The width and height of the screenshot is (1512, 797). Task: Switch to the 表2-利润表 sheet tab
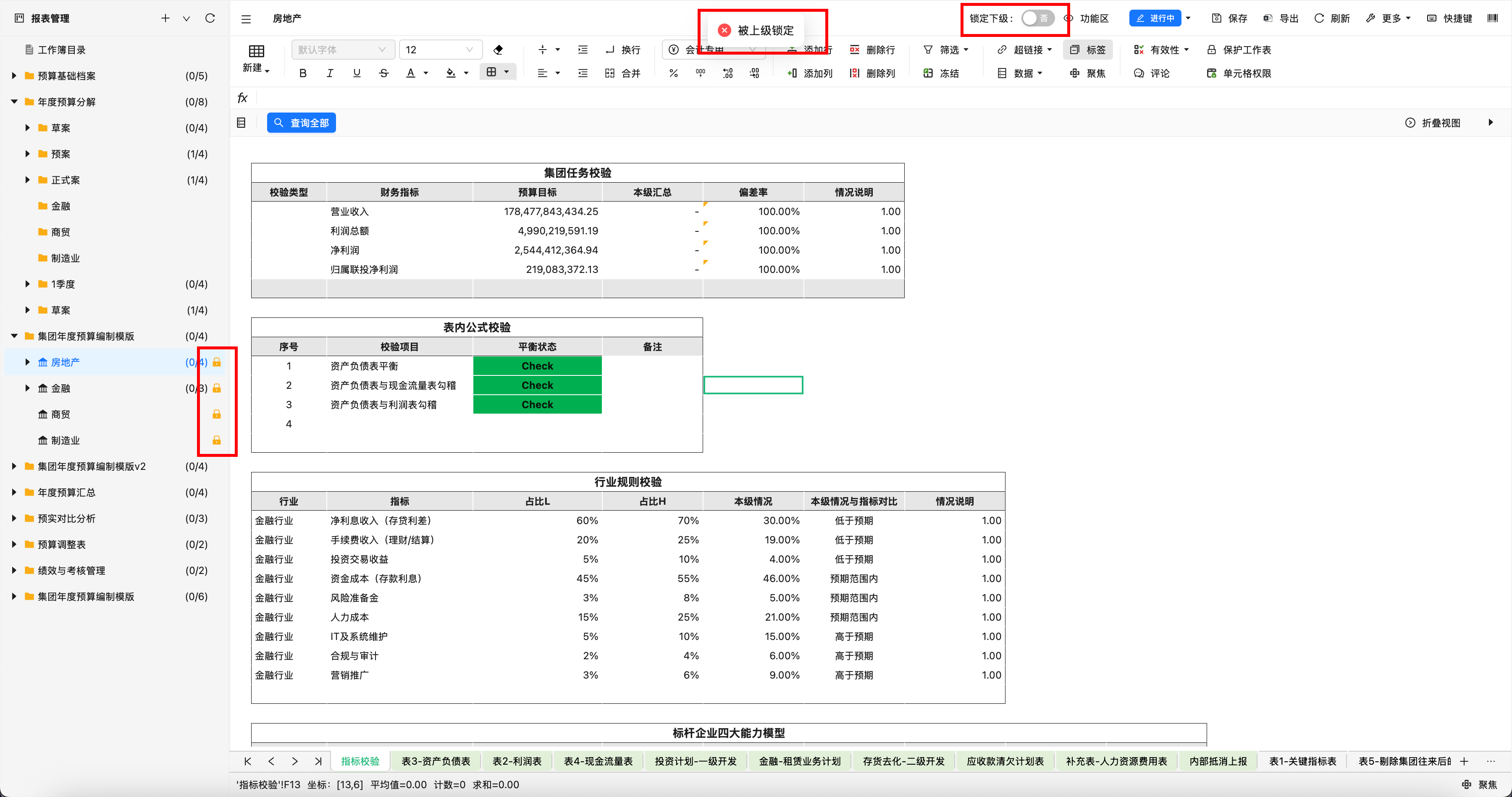pyautogui.click(x=517, y=761)
